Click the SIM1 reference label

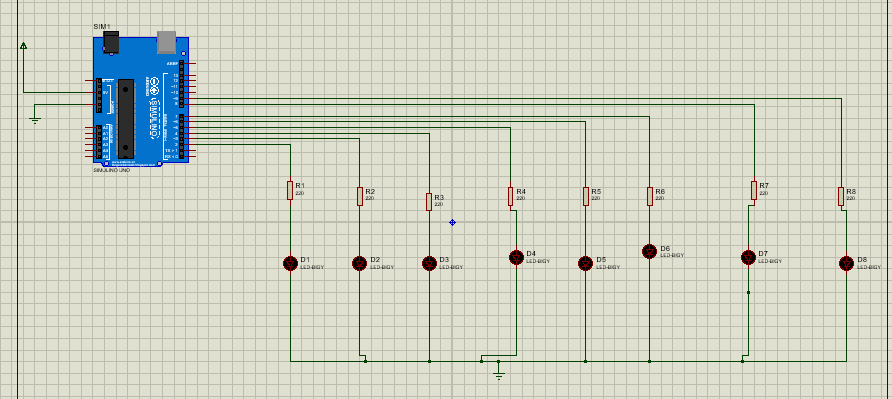click(102, 27)
